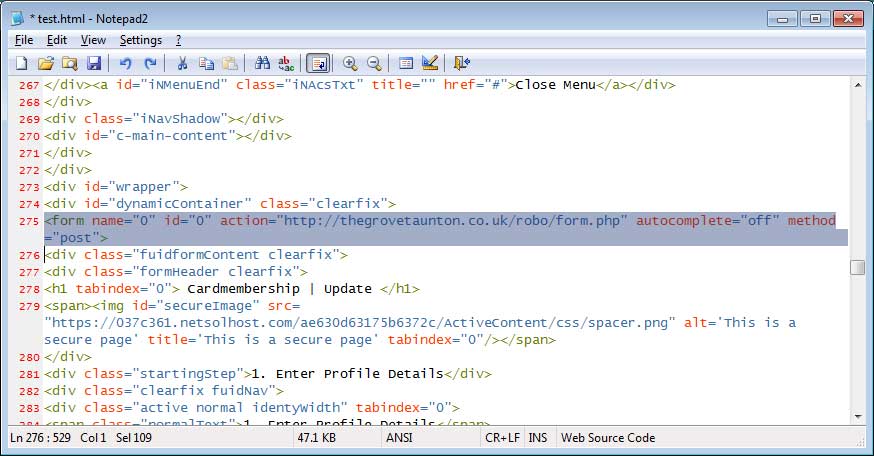
Task: Click the vertical scrollbar down arrow
Action: click(x=857, y=416)
